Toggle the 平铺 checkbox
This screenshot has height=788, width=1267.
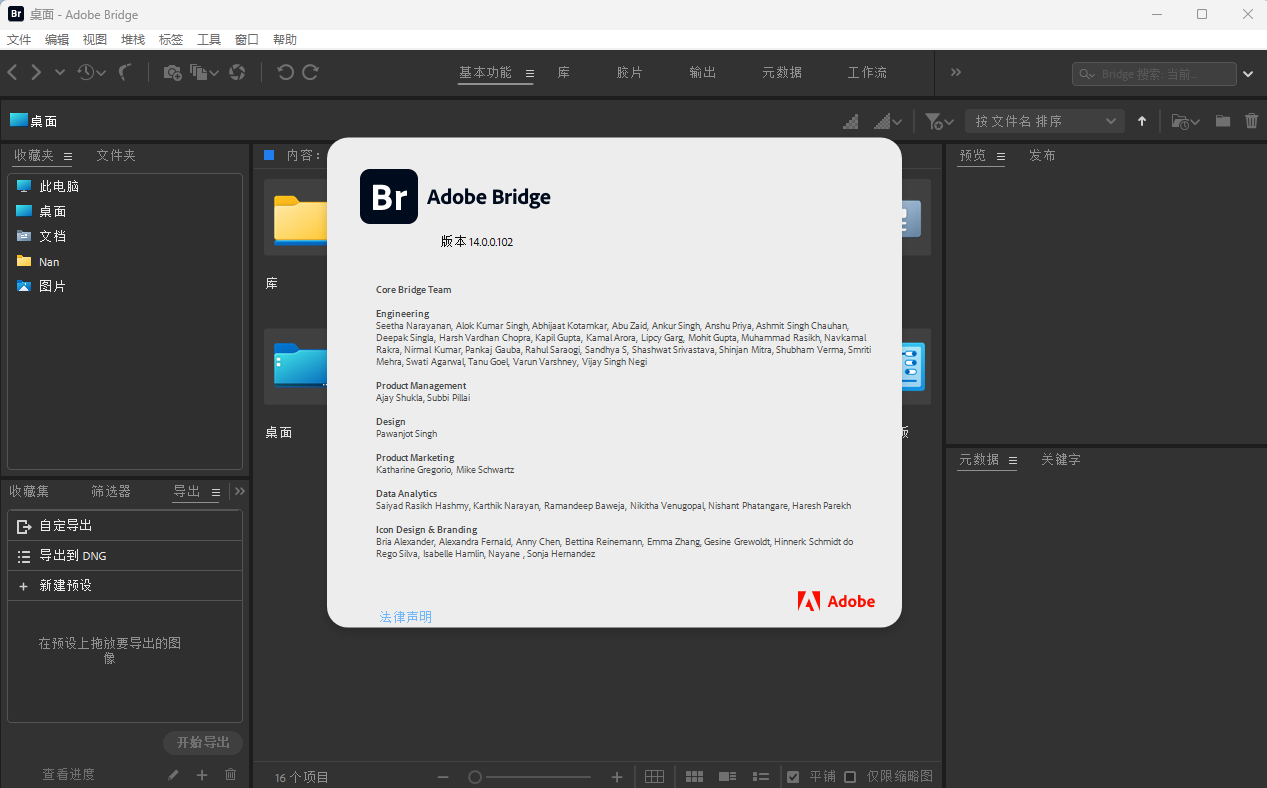(793, 777)
